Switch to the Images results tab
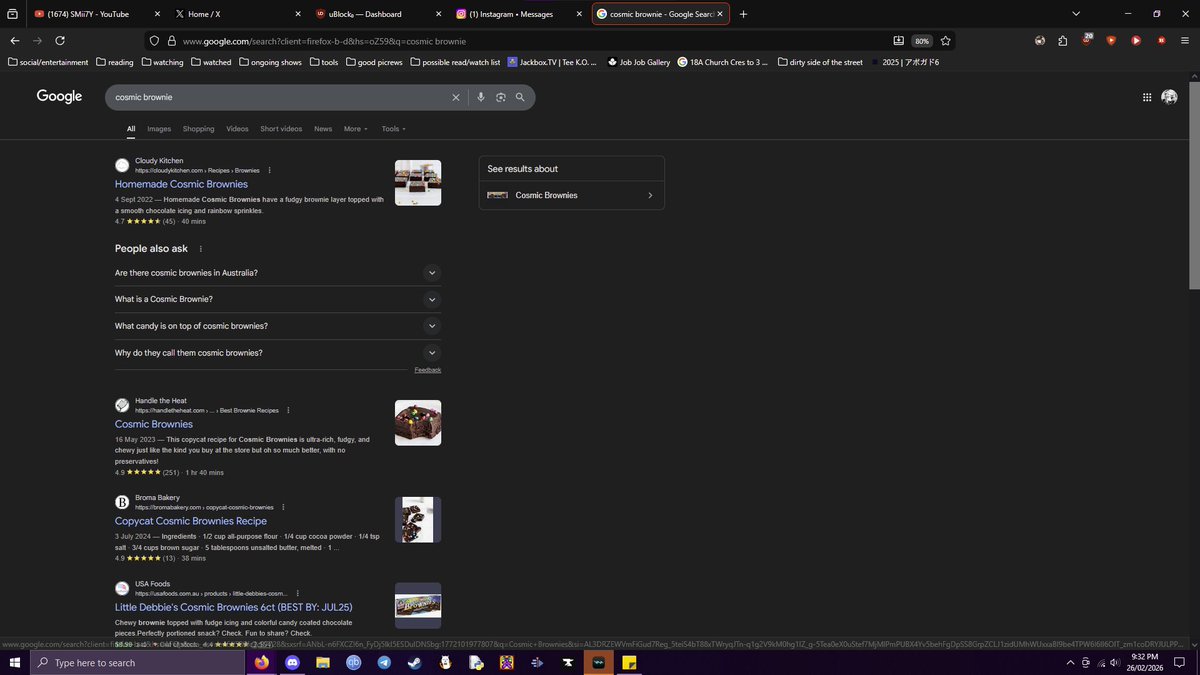 (x=159, y=129)
